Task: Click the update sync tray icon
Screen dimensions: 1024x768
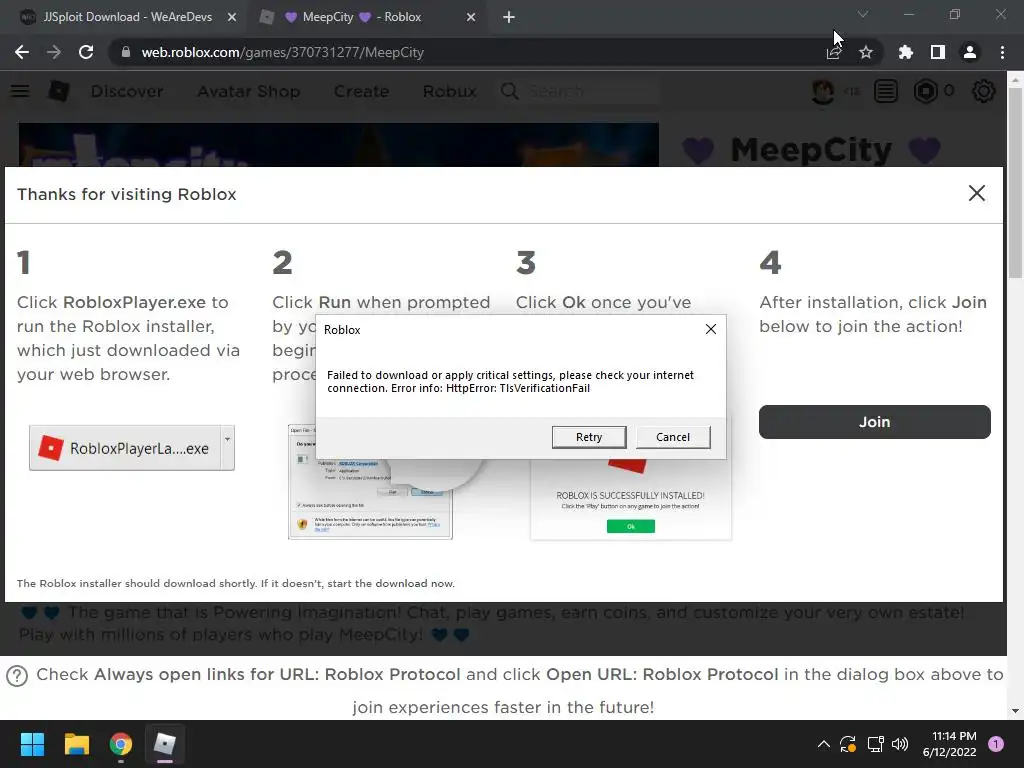Action: point(848,744)
